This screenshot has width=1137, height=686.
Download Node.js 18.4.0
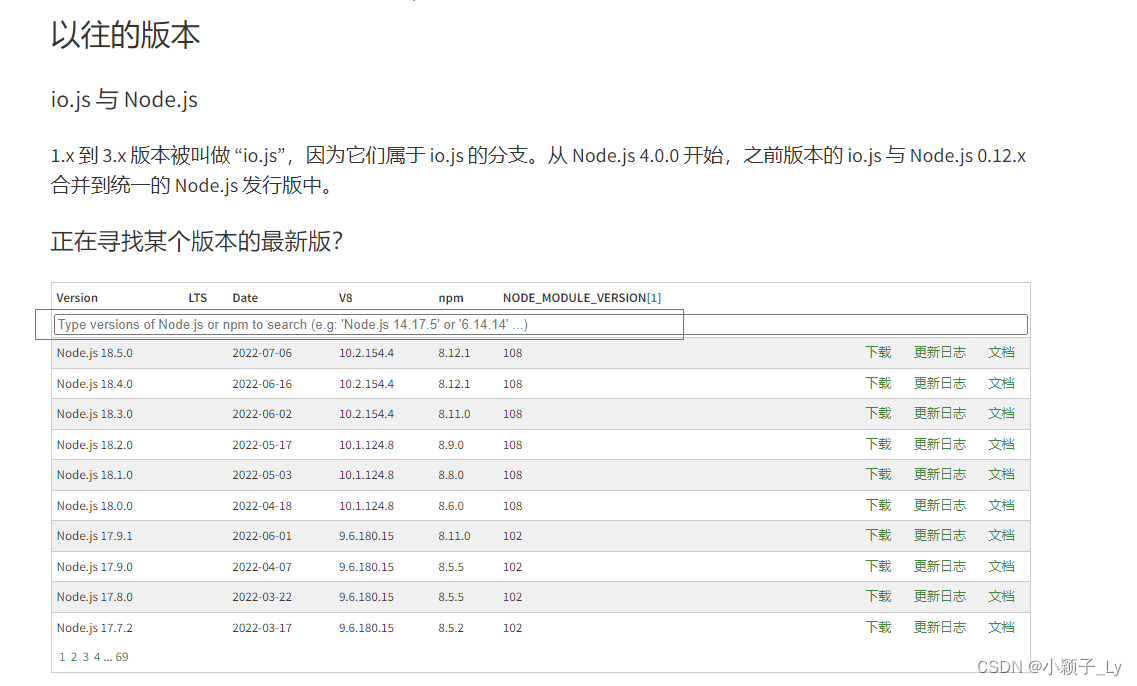point(878,384)
